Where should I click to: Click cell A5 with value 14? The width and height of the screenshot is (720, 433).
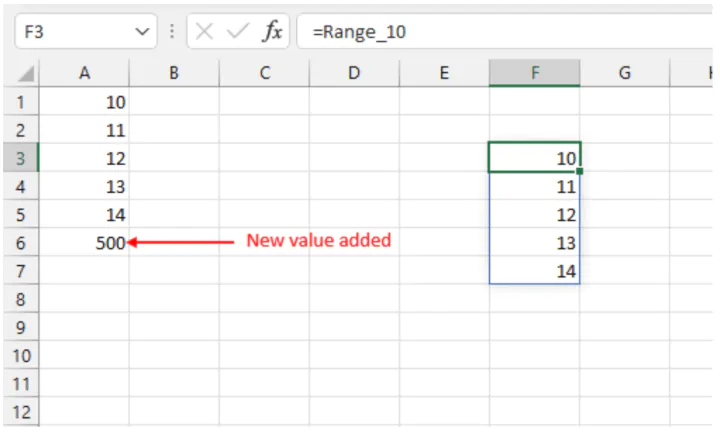tap(84, 214)
